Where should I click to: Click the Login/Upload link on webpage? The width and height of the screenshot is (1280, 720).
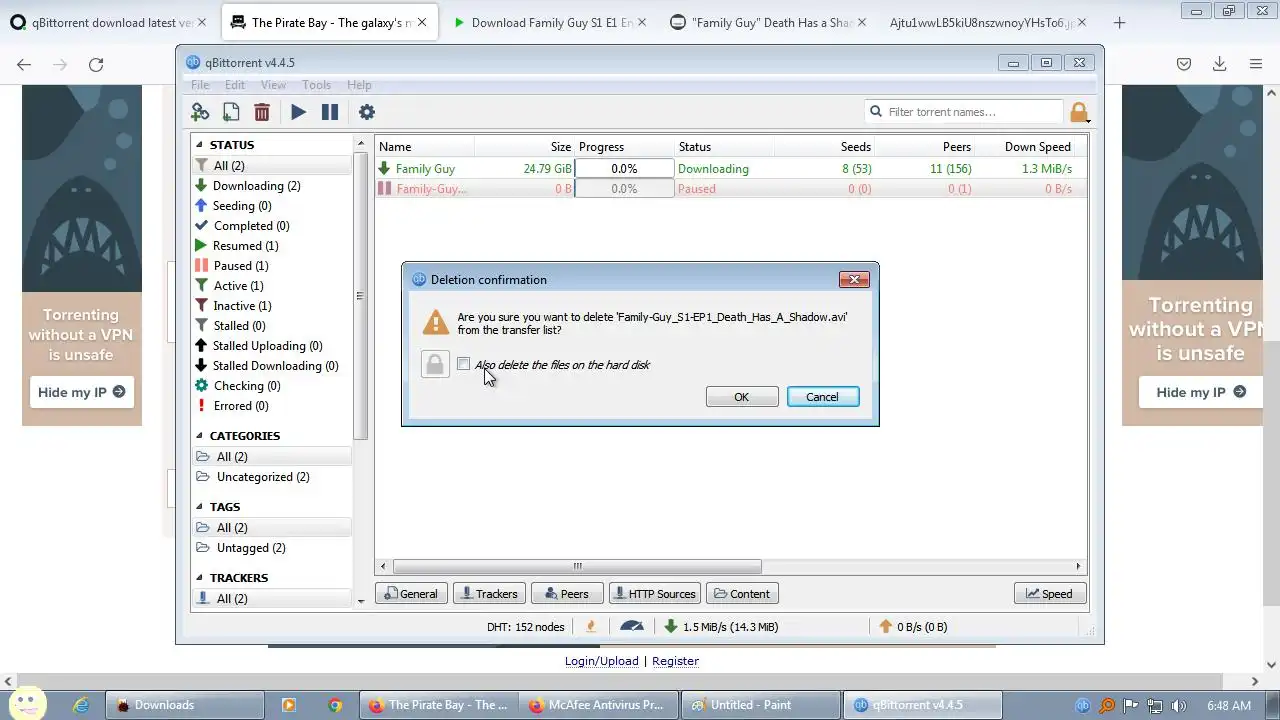(601, 661)
